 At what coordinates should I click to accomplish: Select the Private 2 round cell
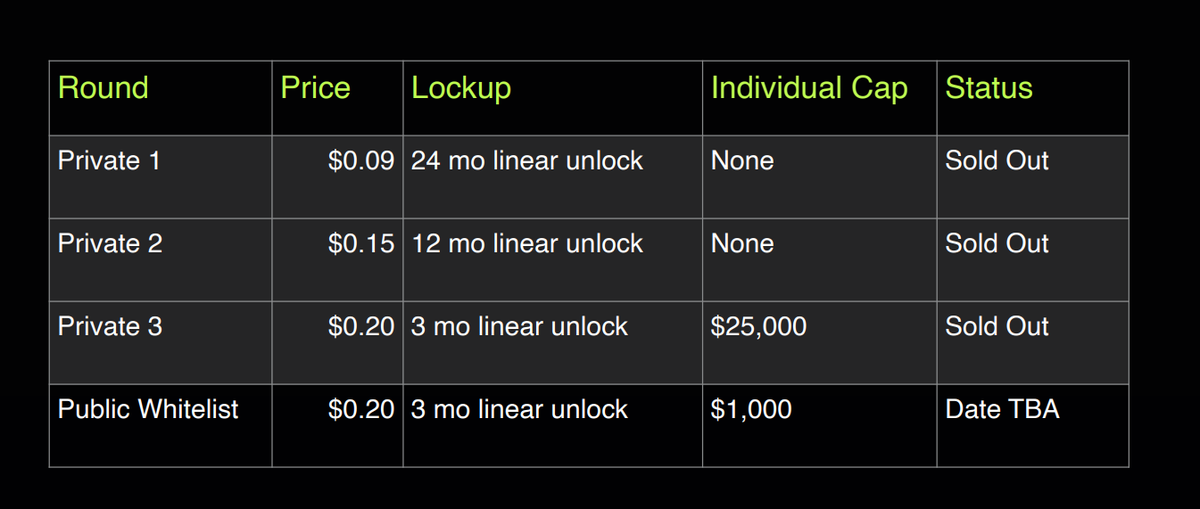tap(110, 244)
